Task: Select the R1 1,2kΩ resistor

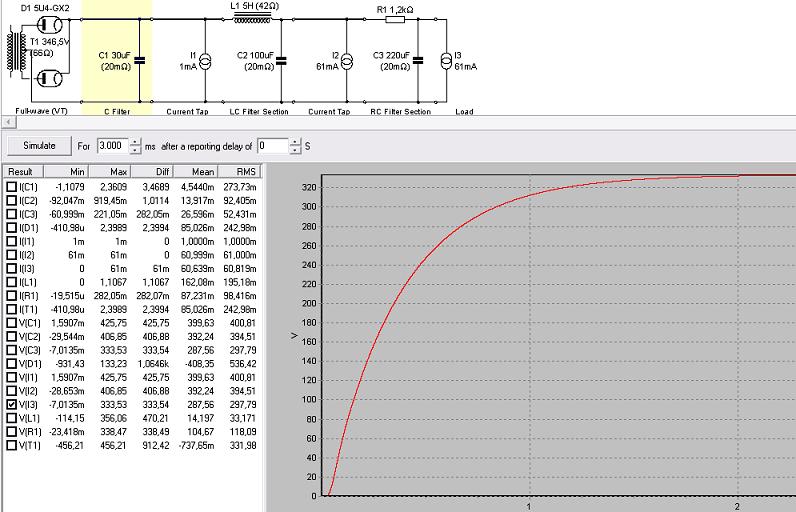Action: pyautogui.click(x=395, y=19)
